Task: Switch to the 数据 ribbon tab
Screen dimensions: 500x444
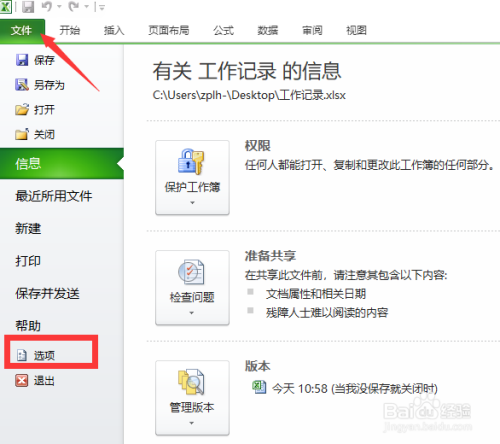Action: [268, 30]
